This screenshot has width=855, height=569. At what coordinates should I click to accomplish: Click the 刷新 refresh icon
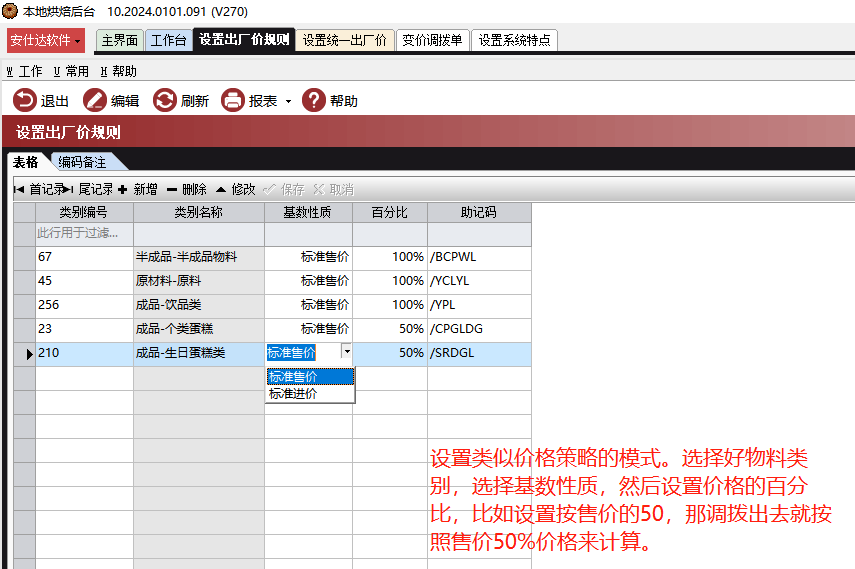coord(165,101)
